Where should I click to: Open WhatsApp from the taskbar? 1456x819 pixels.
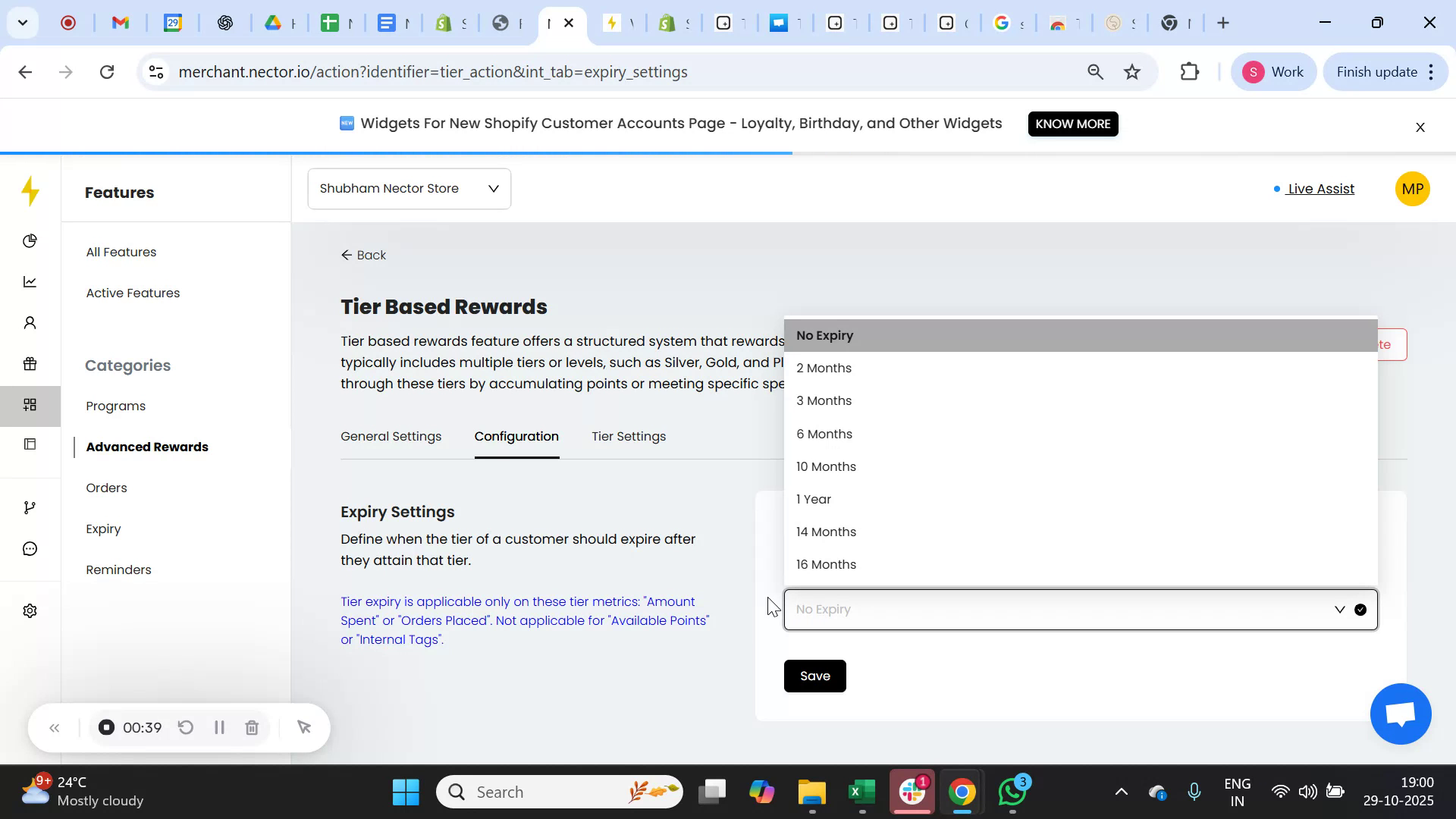tap(1012, 791)
